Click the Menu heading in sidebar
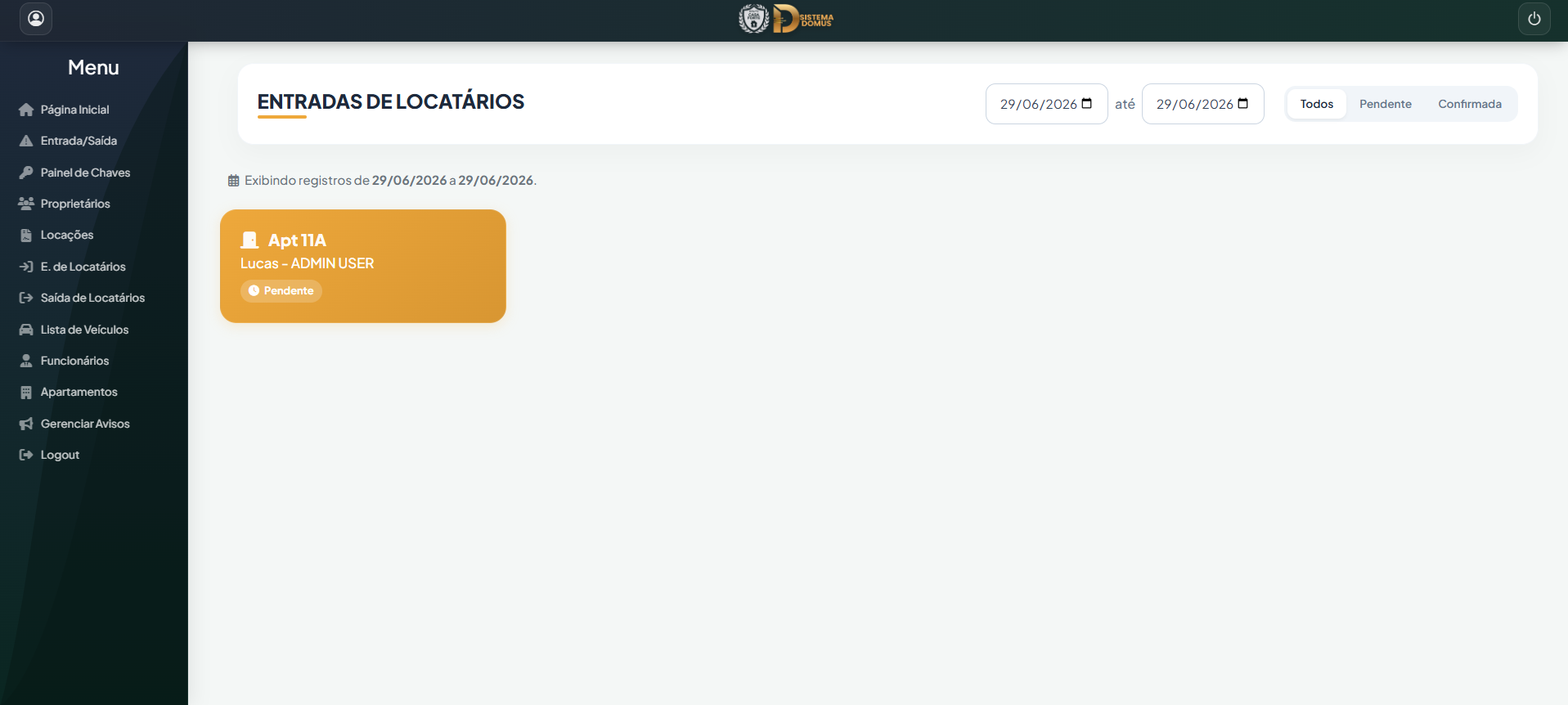 pyautogui.click(x=93, y=68)
